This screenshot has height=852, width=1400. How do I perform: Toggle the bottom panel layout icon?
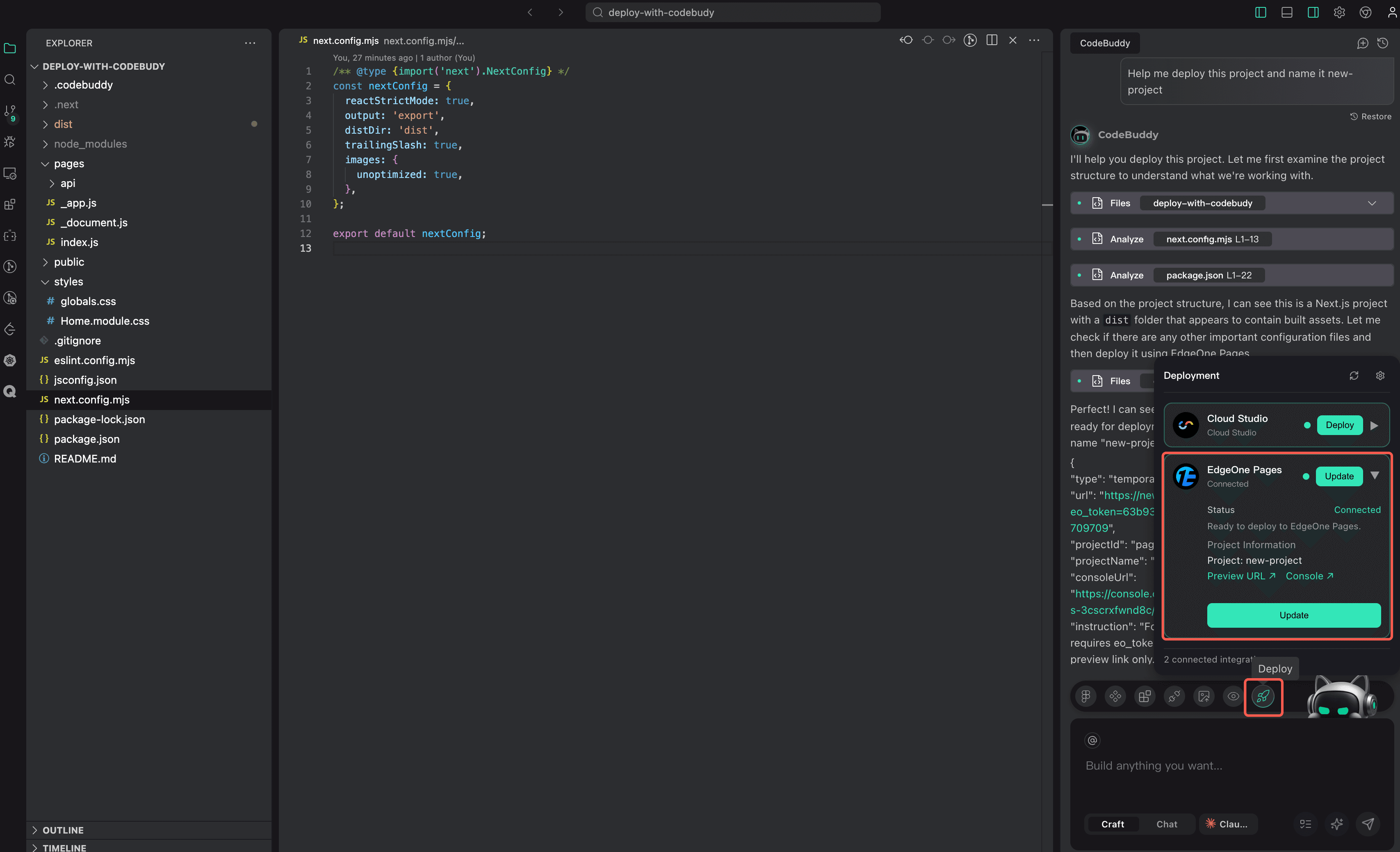point(1287,12)
